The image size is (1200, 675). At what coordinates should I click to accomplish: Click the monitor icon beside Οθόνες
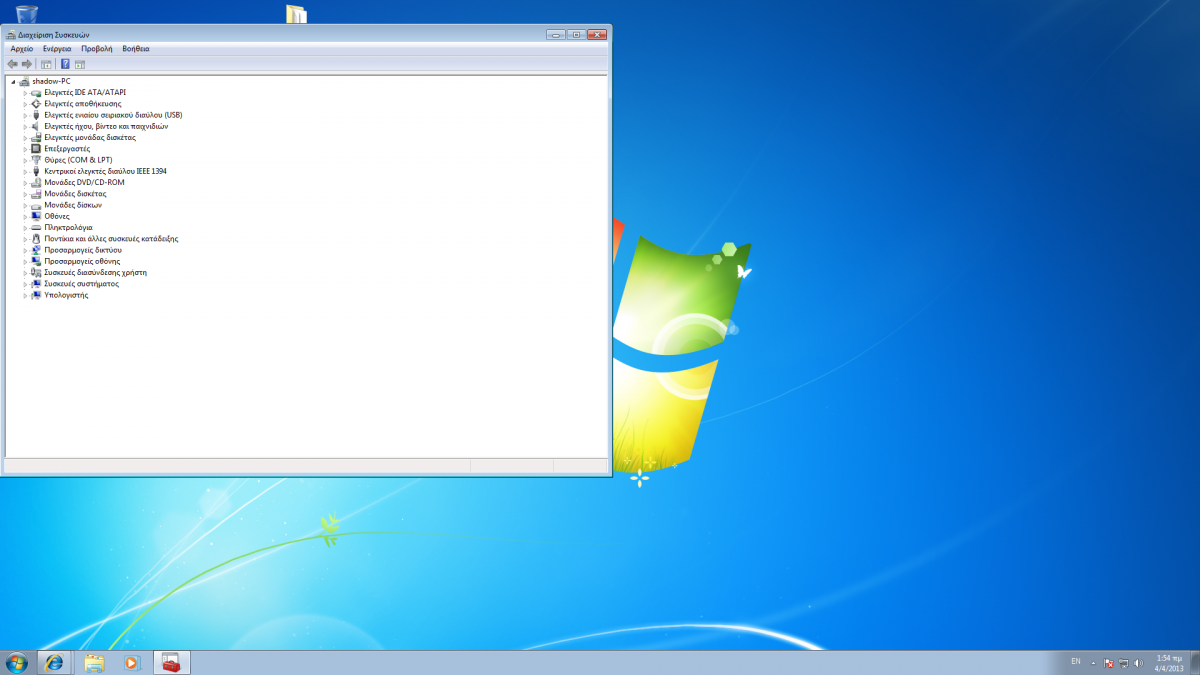click(x=36, y=216)
